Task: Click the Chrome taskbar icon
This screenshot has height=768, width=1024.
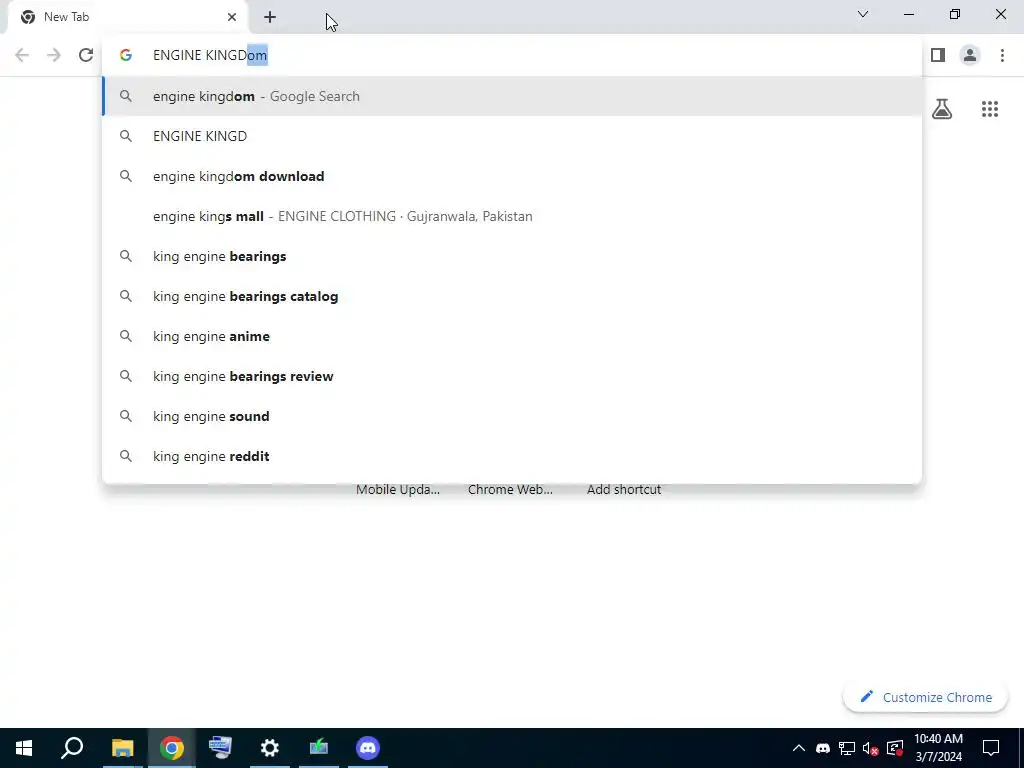Action: [172, 748]
